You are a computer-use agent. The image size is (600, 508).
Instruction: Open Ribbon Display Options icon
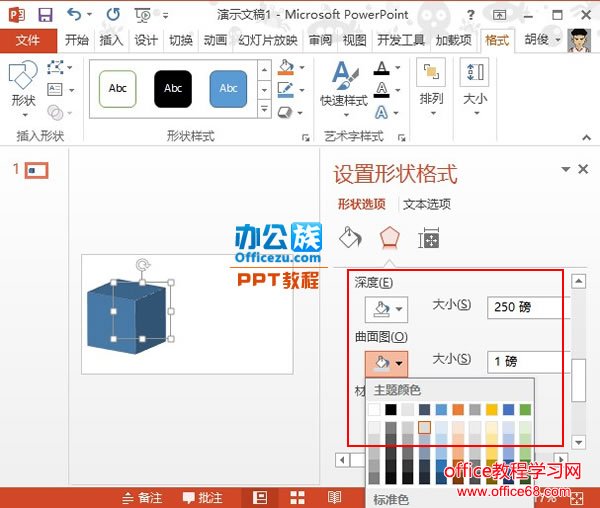click(x=499, y=15)
